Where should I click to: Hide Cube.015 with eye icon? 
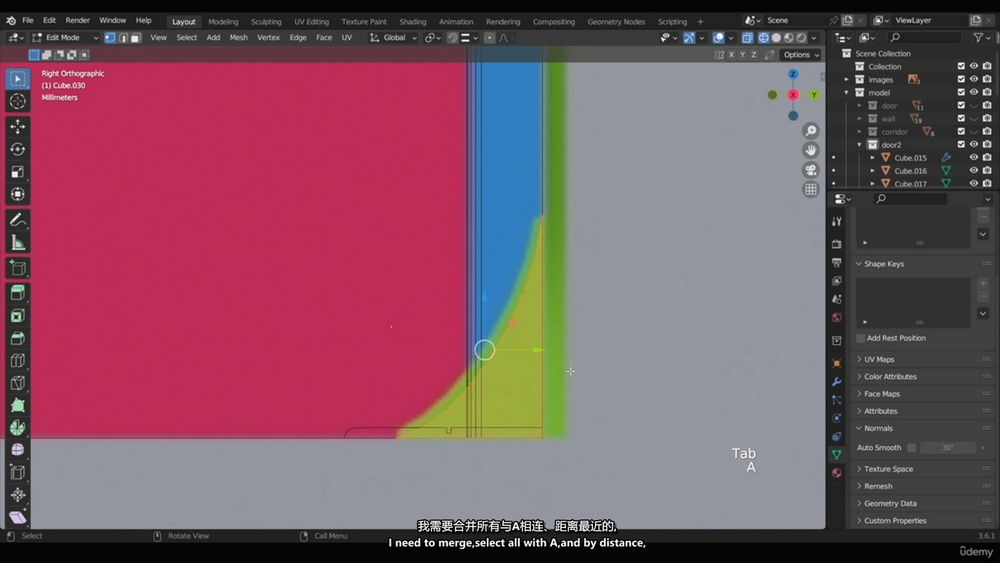[974, 157]
